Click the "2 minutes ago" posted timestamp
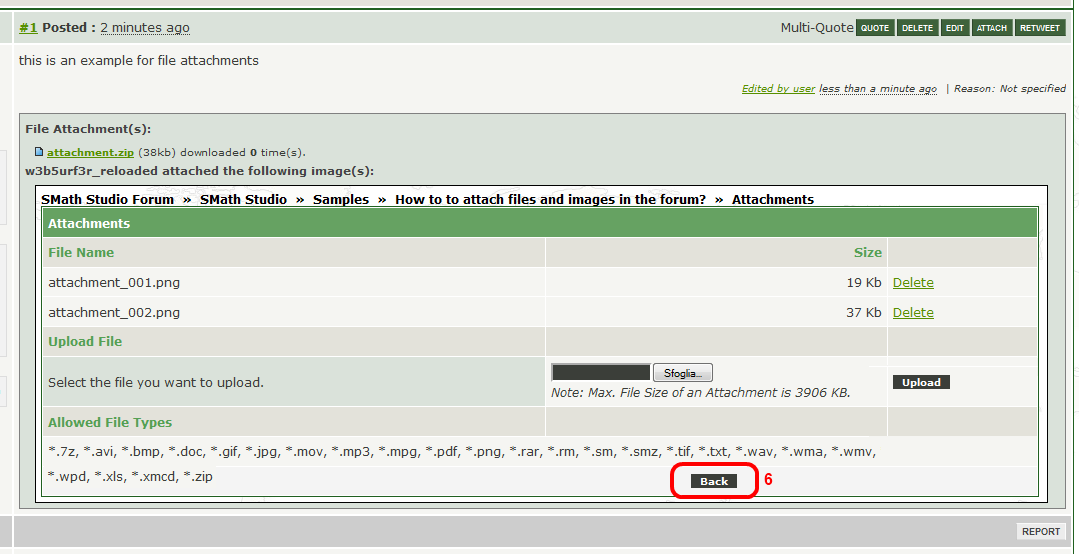 (144, 28)
